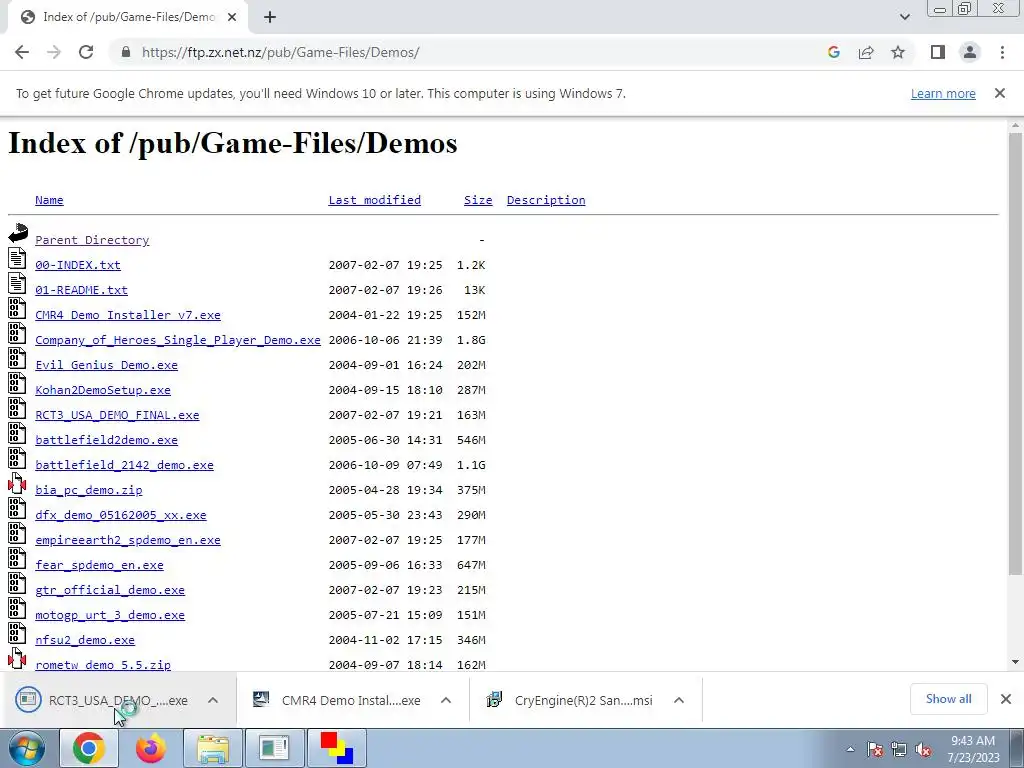This screenshot has width=1024, height=768.
Task: Show hidden system tray icons
Action: pos(850,749)
